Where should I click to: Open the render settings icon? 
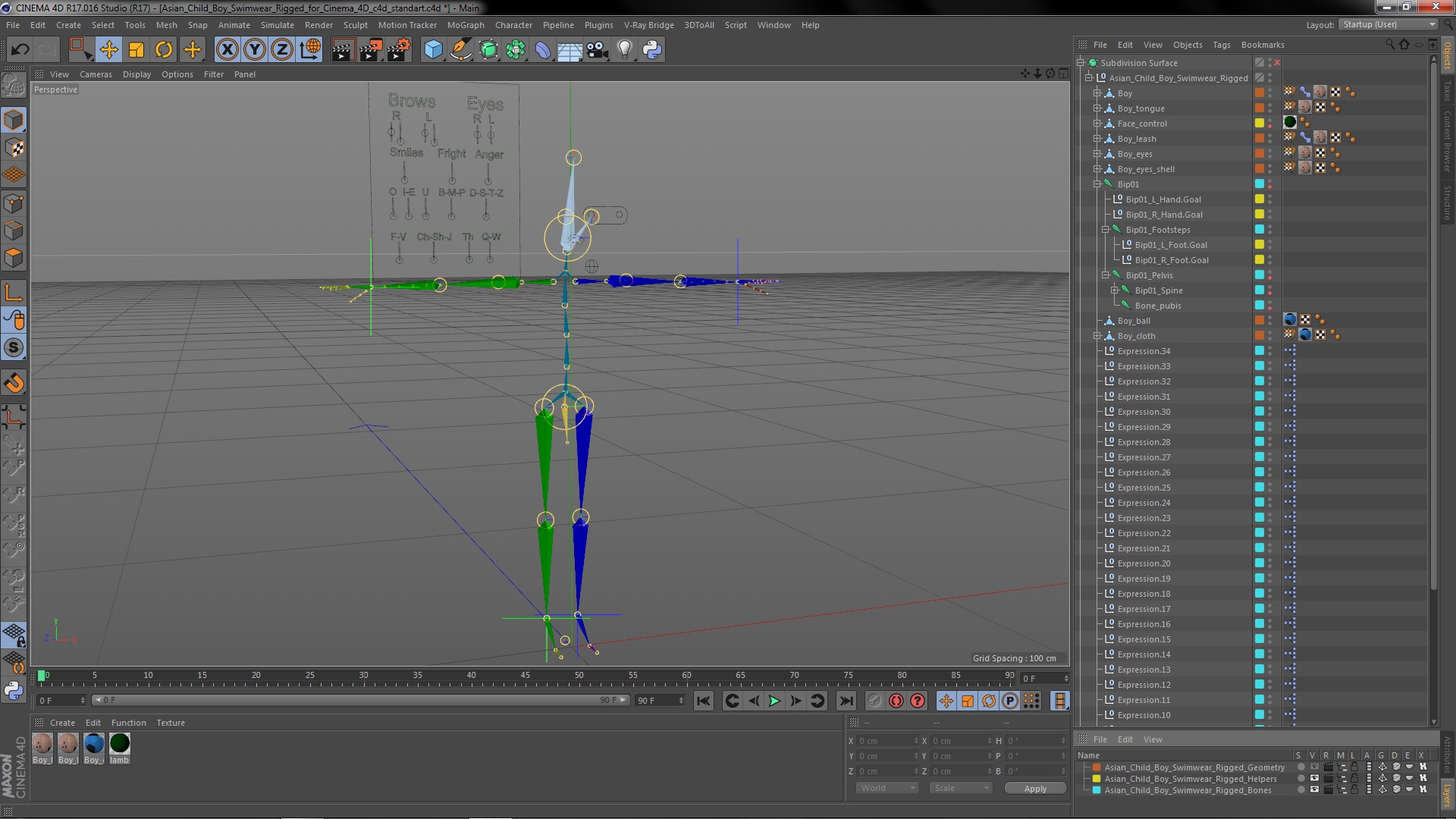398,50
